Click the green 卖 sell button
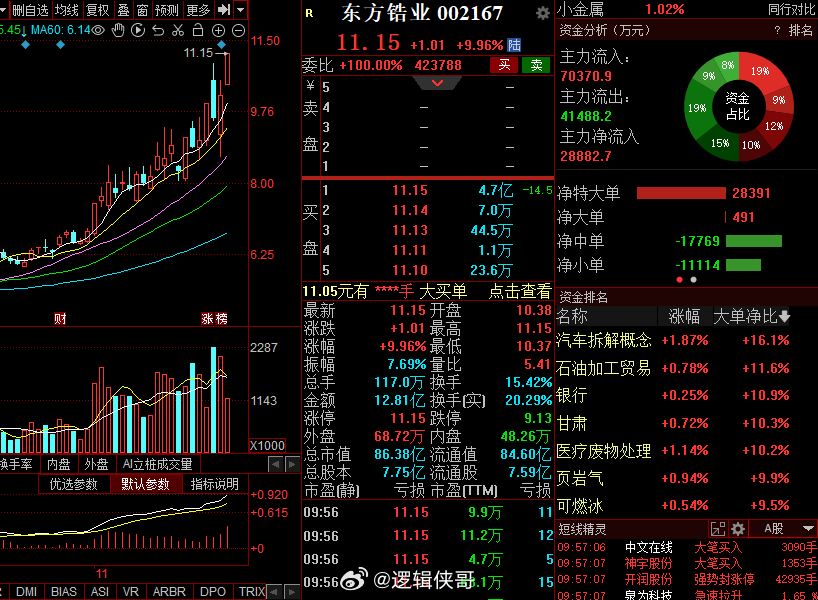The image size is (818, 600). 537,65
